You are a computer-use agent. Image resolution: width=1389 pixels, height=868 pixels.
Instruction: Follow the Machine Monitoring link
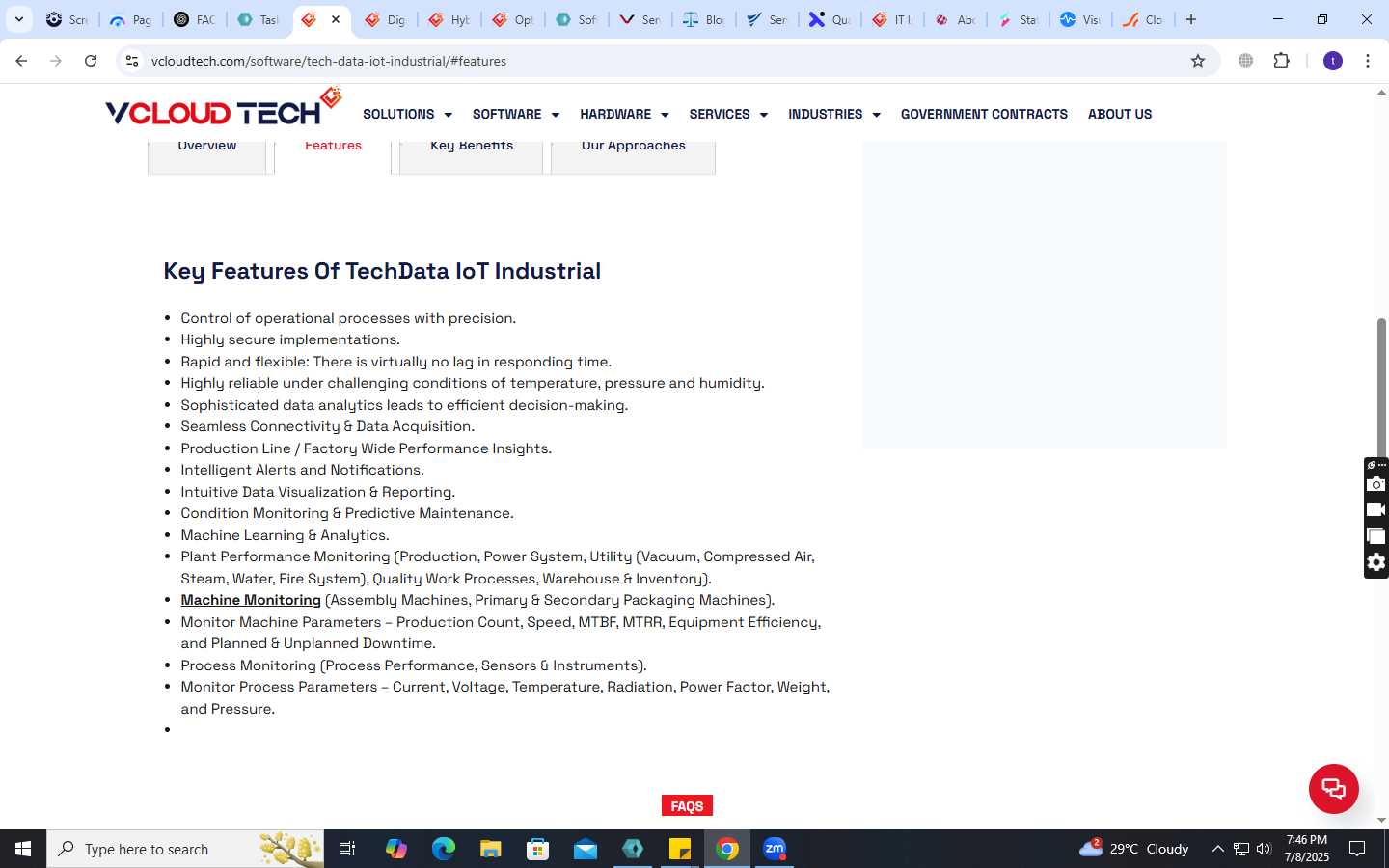[251, 600]
